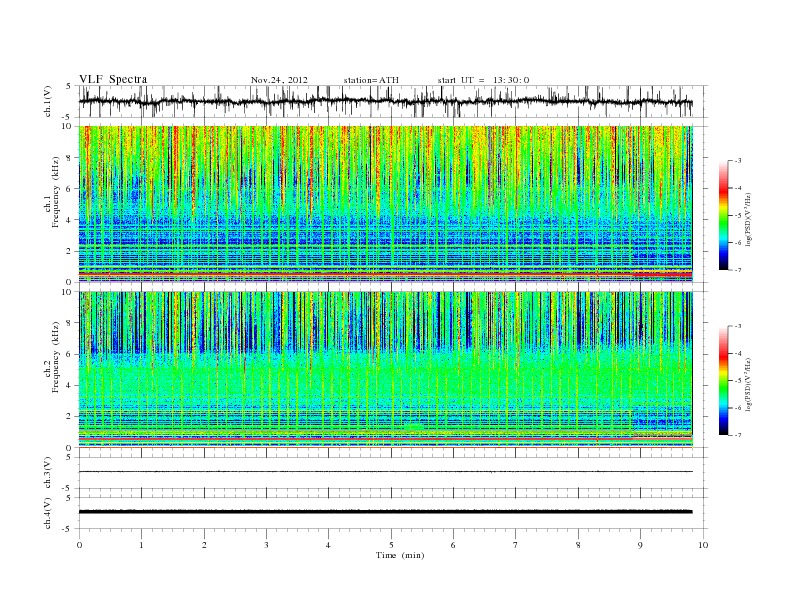Click the "3" tick on time axis
792x612 pixels.
(x=266, y=545)
